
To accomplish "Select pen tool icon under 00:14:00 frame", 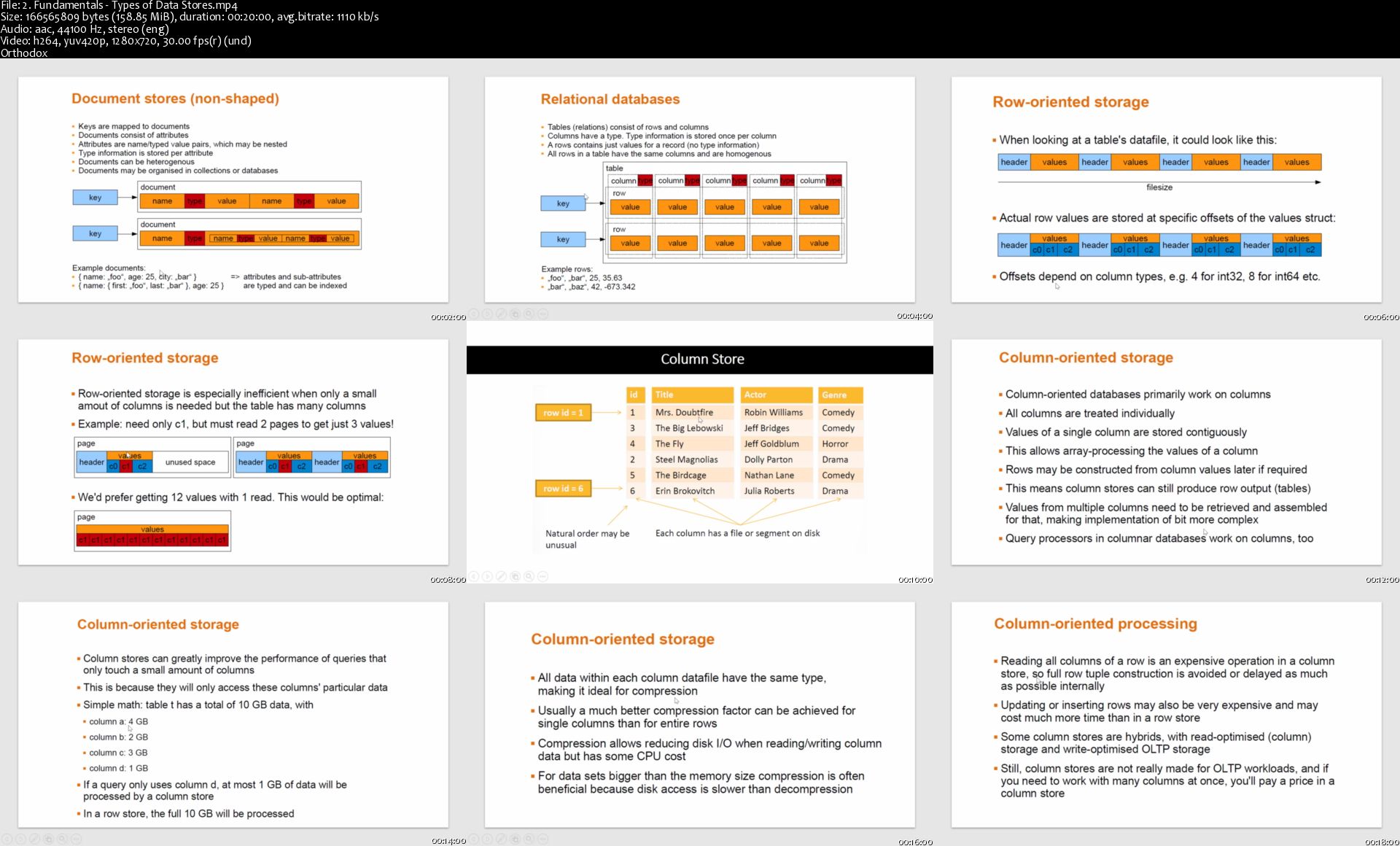I will [34, 839].
